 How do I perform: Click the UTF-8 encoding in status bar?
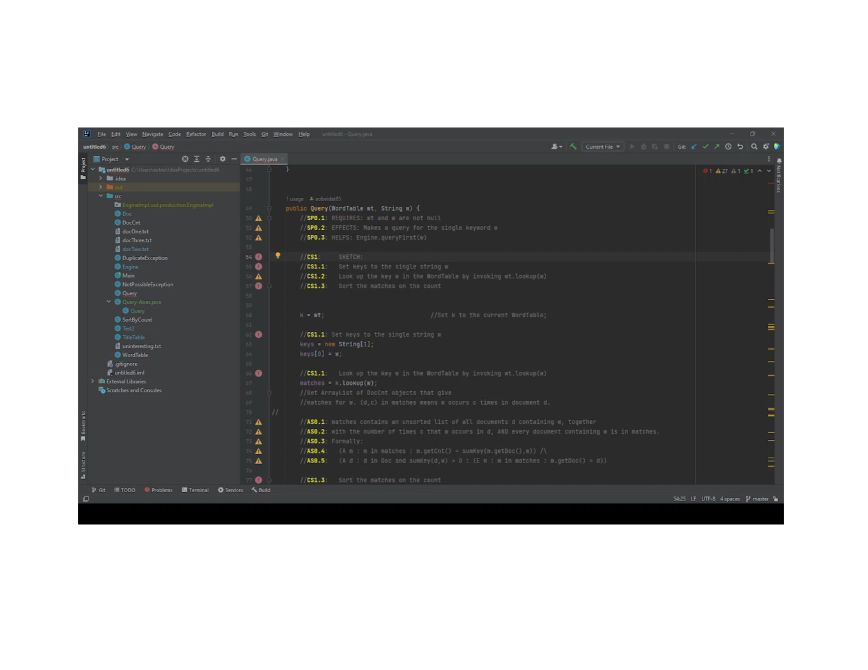pyautogui.click(x=709, y=499)
